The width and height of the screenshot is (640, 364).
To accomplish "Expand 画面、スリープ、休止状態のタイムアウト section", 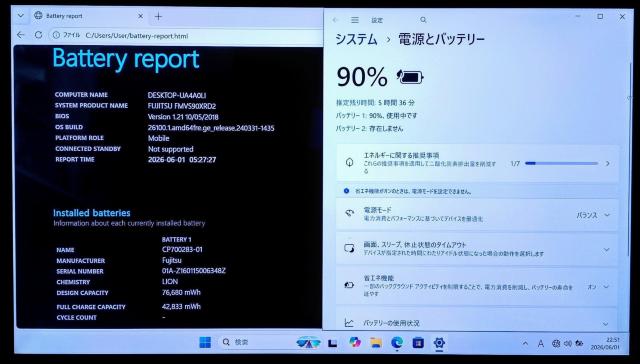I will pos(477,249).
